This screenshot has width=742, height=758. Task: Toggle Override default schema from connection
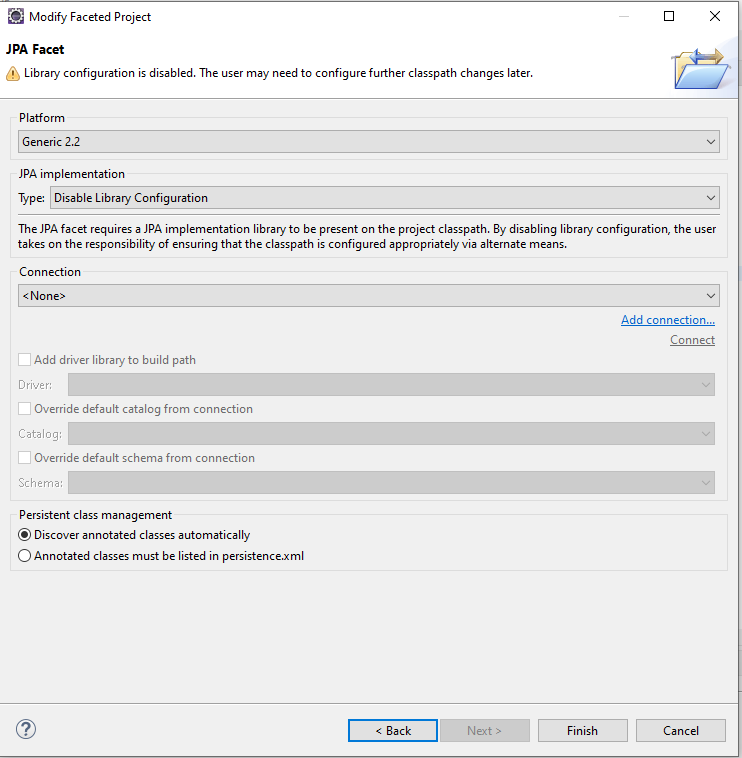(x=25, y=458)
